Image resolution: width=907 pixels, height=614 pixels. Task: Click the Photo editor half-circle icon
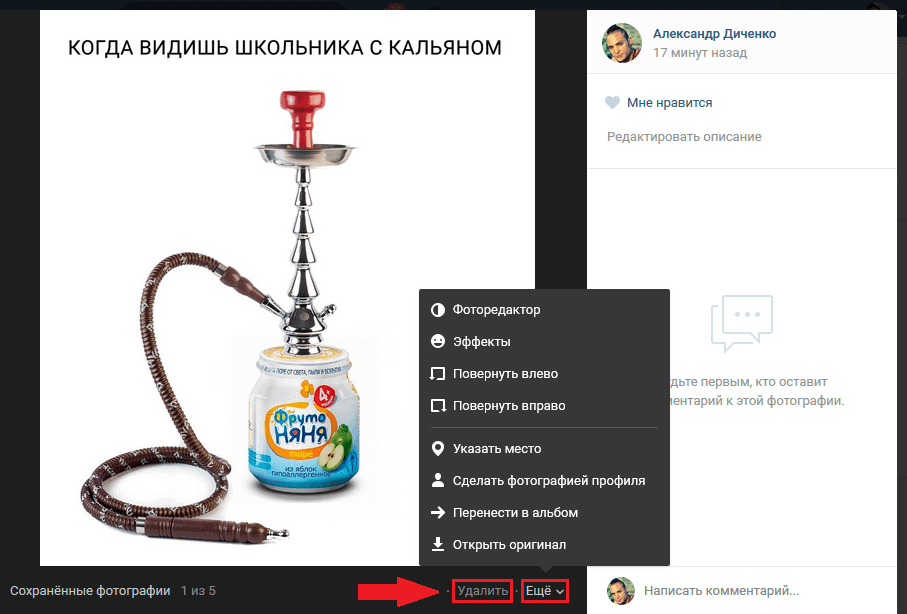pos(438,310)
